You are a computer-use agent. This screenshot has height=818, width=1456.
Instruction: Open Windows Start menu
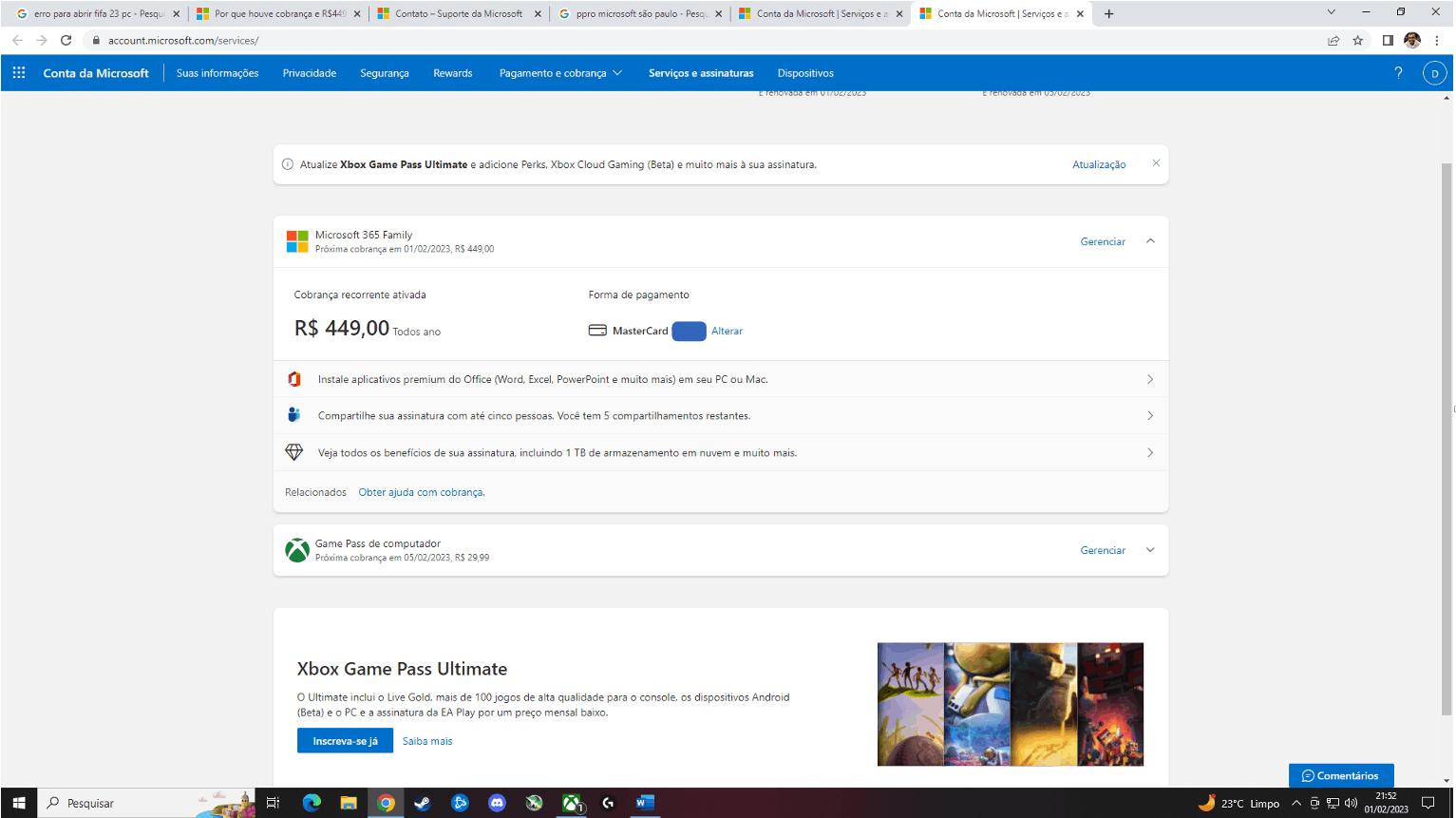point(19,803)
